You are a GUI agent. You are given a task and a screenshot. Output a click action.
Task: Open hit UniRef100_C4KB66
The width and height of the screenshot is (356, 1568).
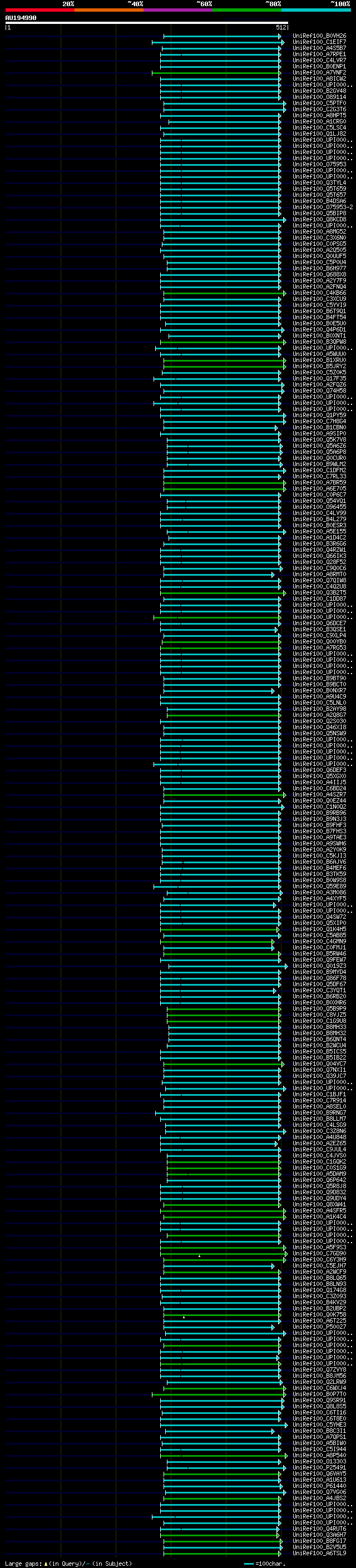319,293
